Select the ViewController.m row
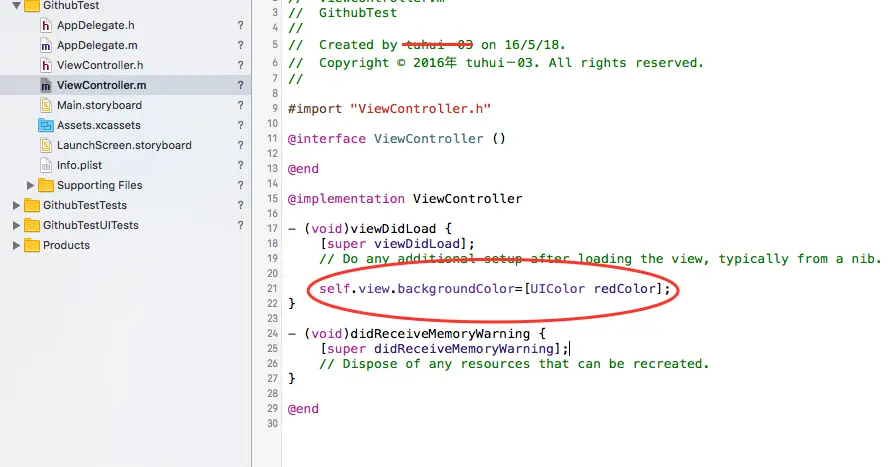The width and height of the screenshot is (892, 467). 125,85
